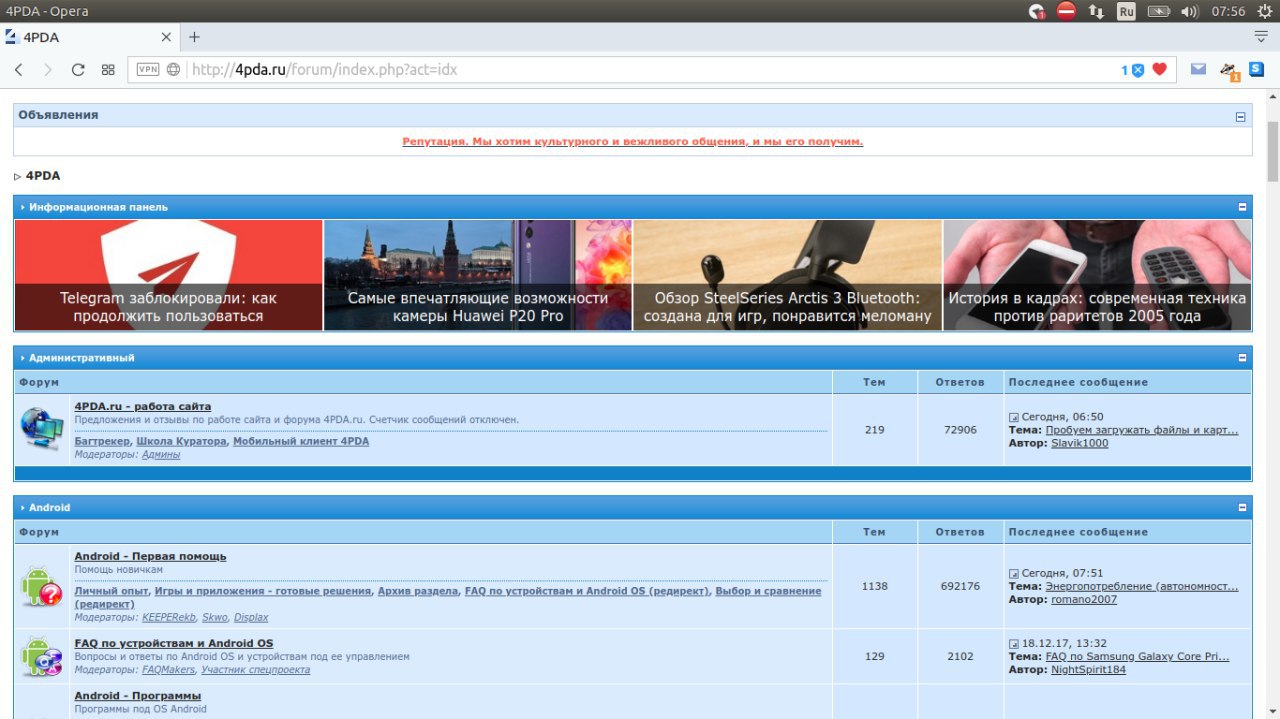View author Slavik1000 profile
The width and height of the screenshot is (1280, 719).
[x=1080, y=443]
